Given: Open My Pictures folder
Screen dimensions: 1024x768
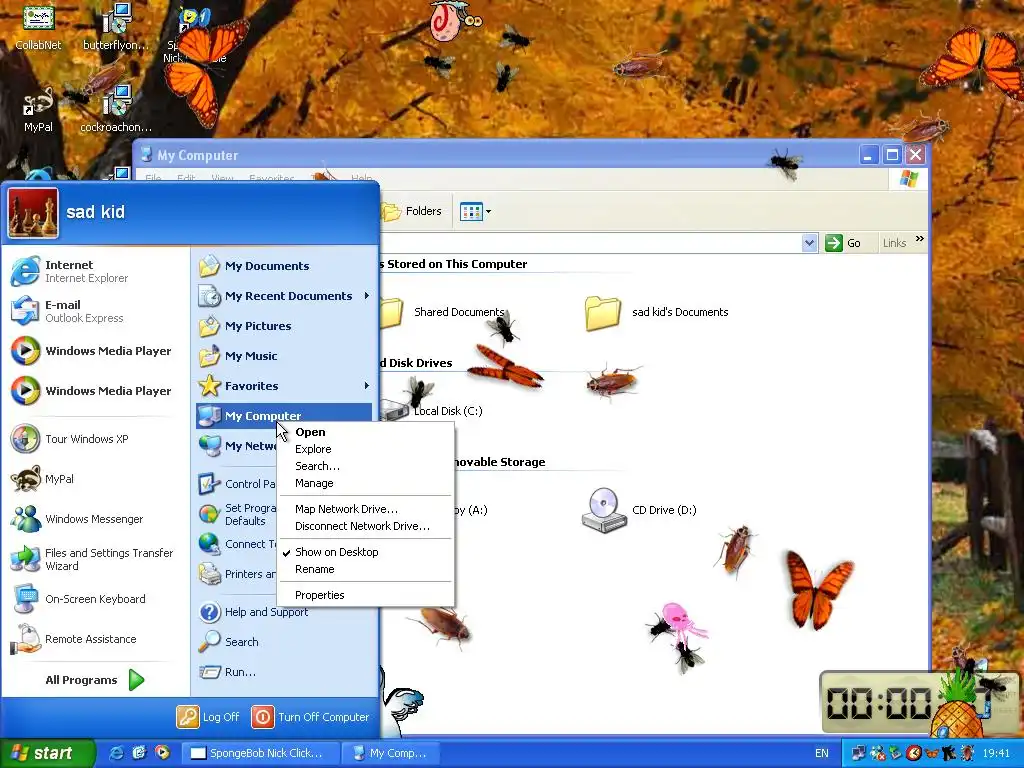Looking at the screenshot, I should click(284, 326).
